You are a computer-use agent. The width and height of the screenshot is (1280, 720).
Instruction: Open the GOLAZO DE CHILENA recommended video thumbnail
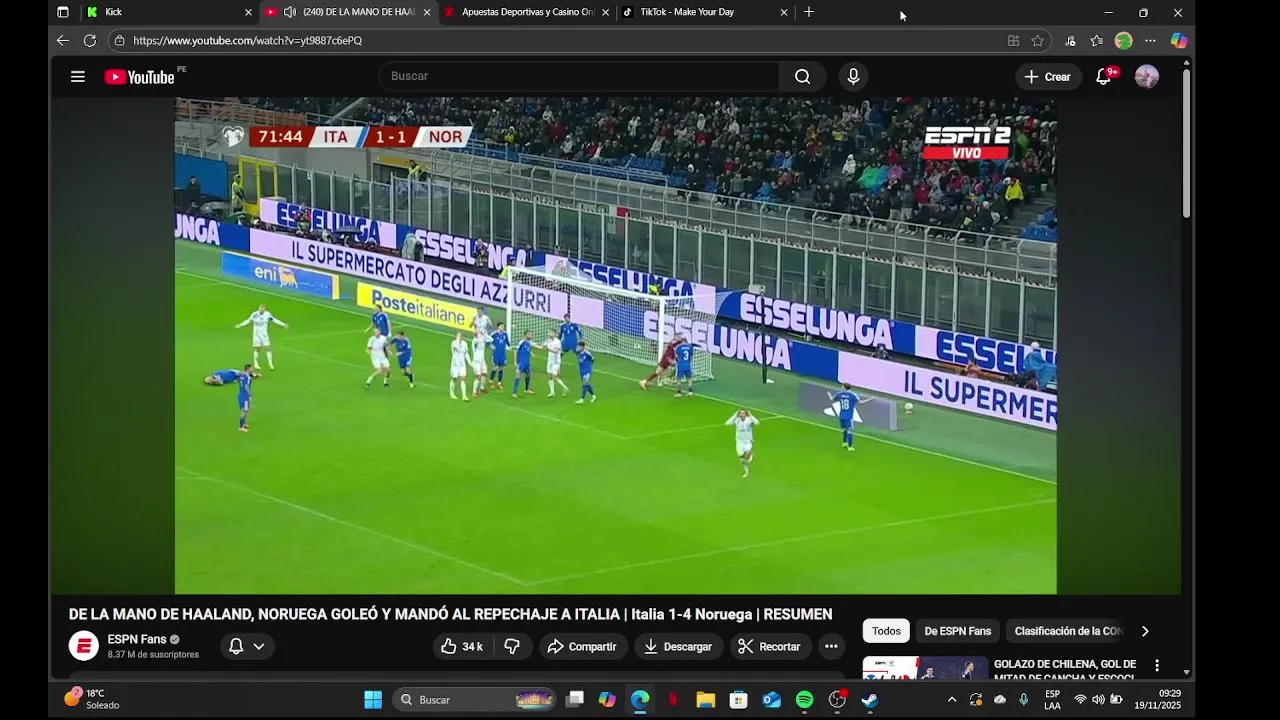point(924,668)
